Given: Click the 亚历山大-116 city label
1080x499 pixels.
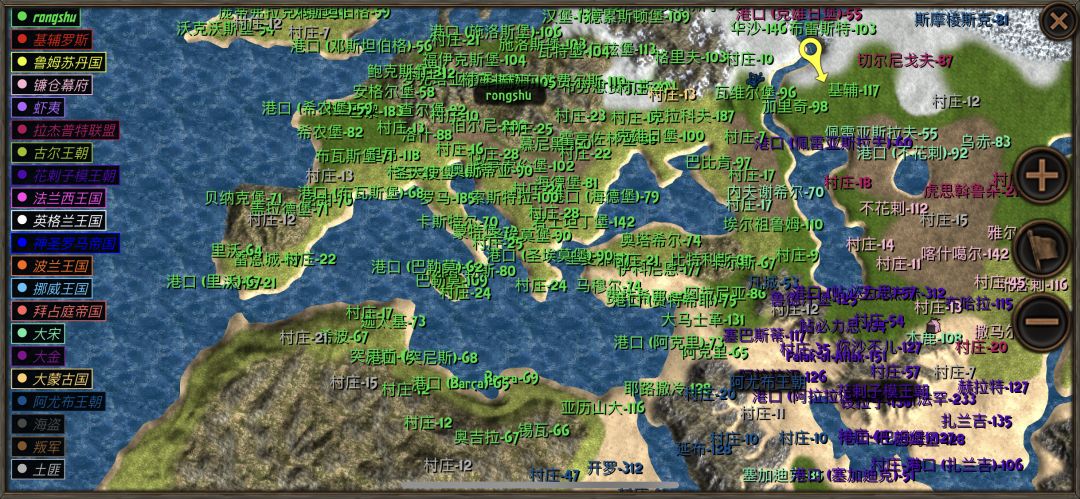Looking at the screenshot, I should [x=603, y=407].
